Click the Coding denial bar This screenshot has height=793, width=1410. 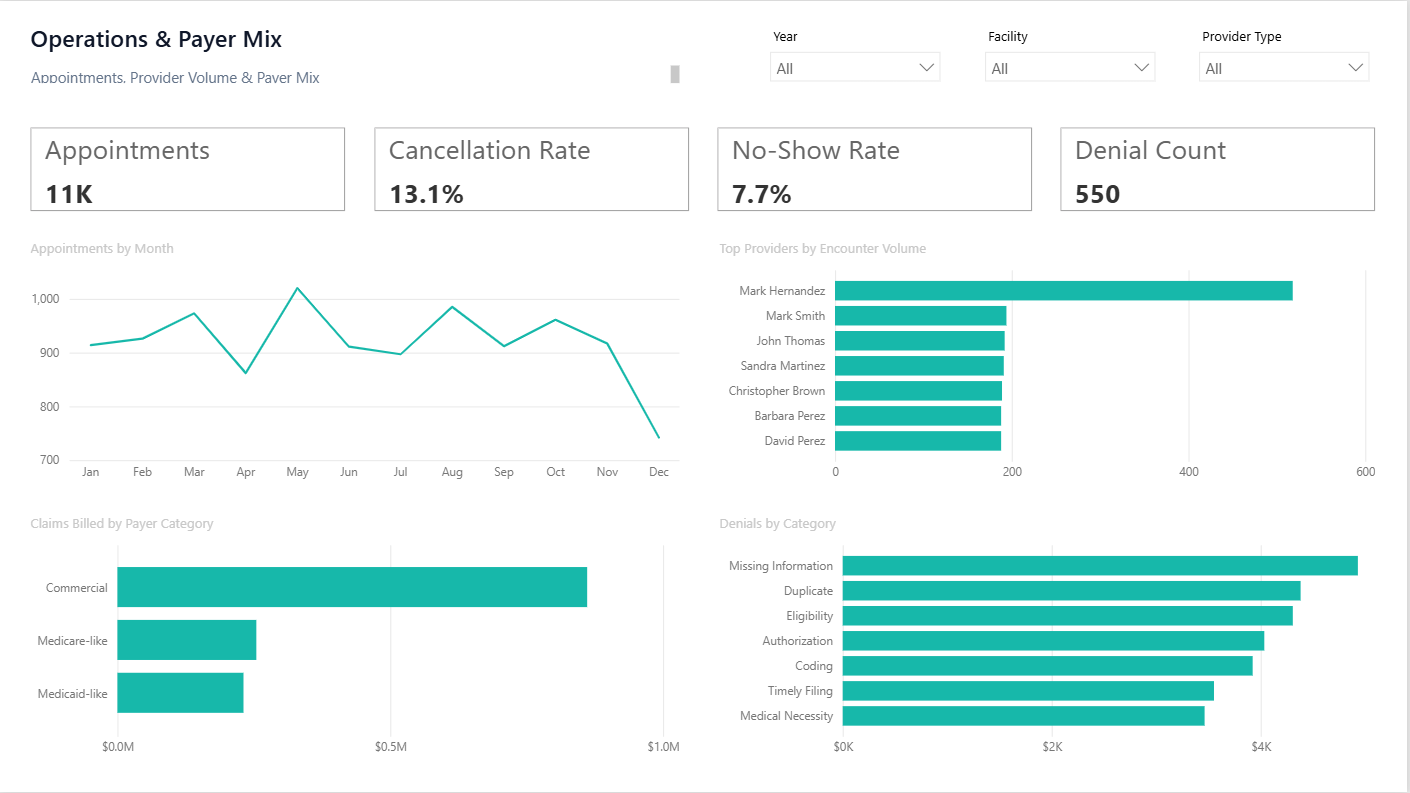[x=1048, y=666]
